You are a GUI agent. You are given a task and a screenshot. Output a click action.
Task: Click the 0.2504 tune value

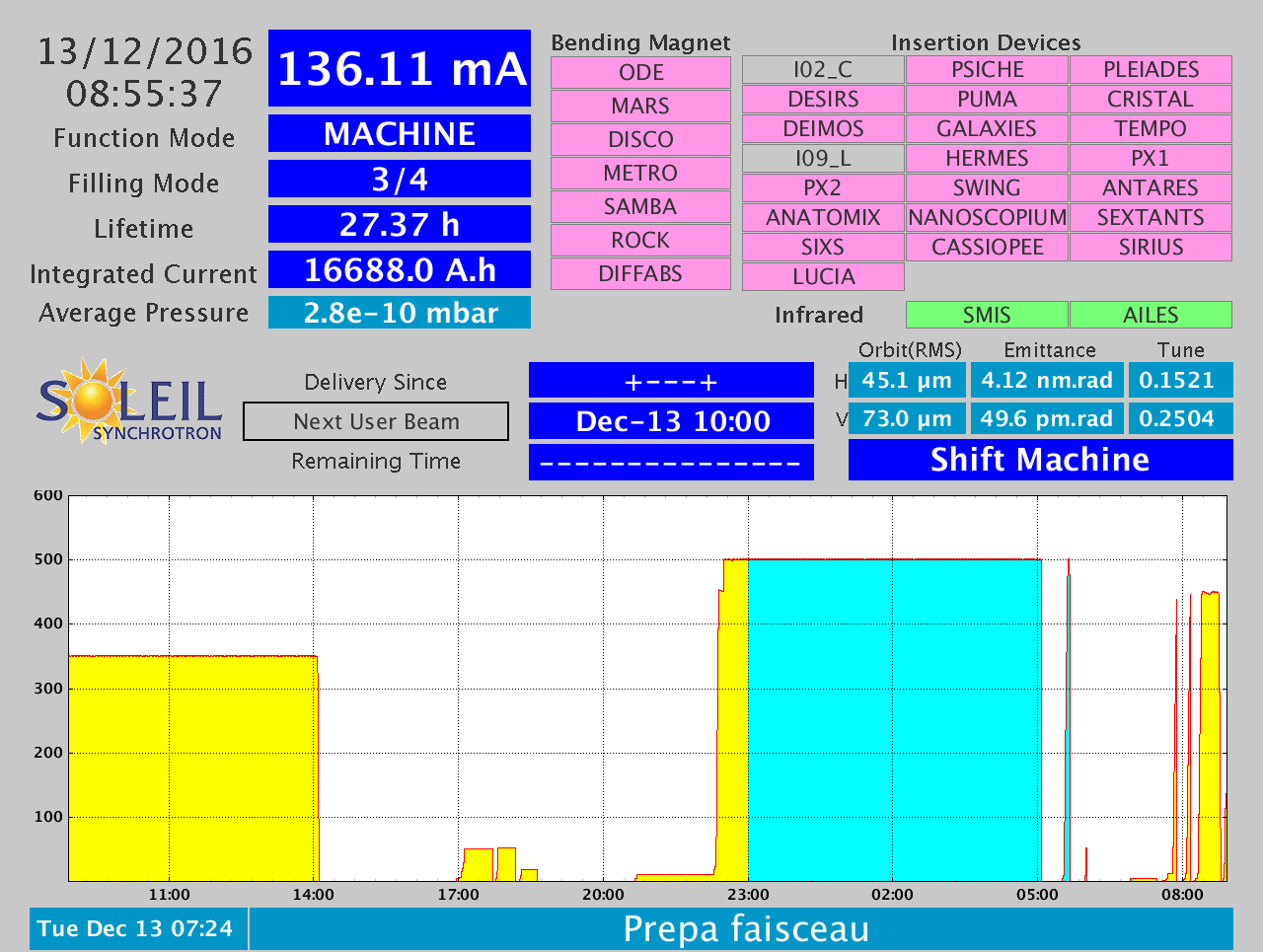pyautogui.click(x=1180, y=418)
